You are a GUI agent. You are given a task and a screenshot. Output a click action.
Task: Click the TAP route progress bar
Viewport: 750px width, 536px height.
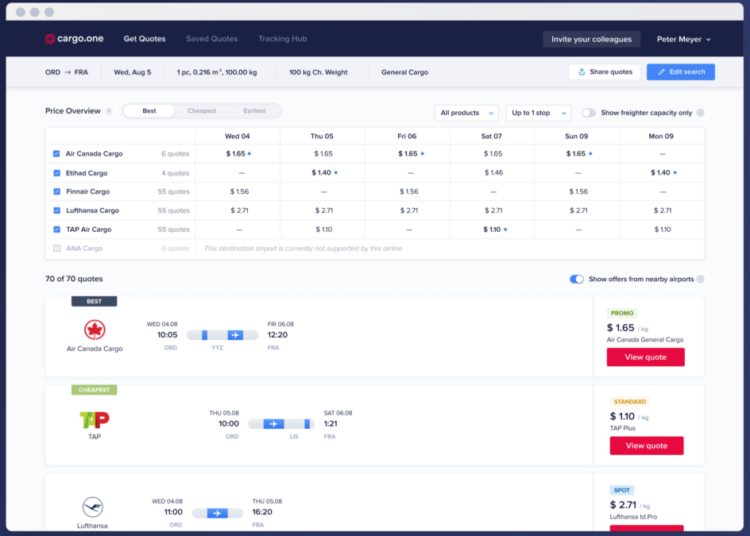[282, 424]
